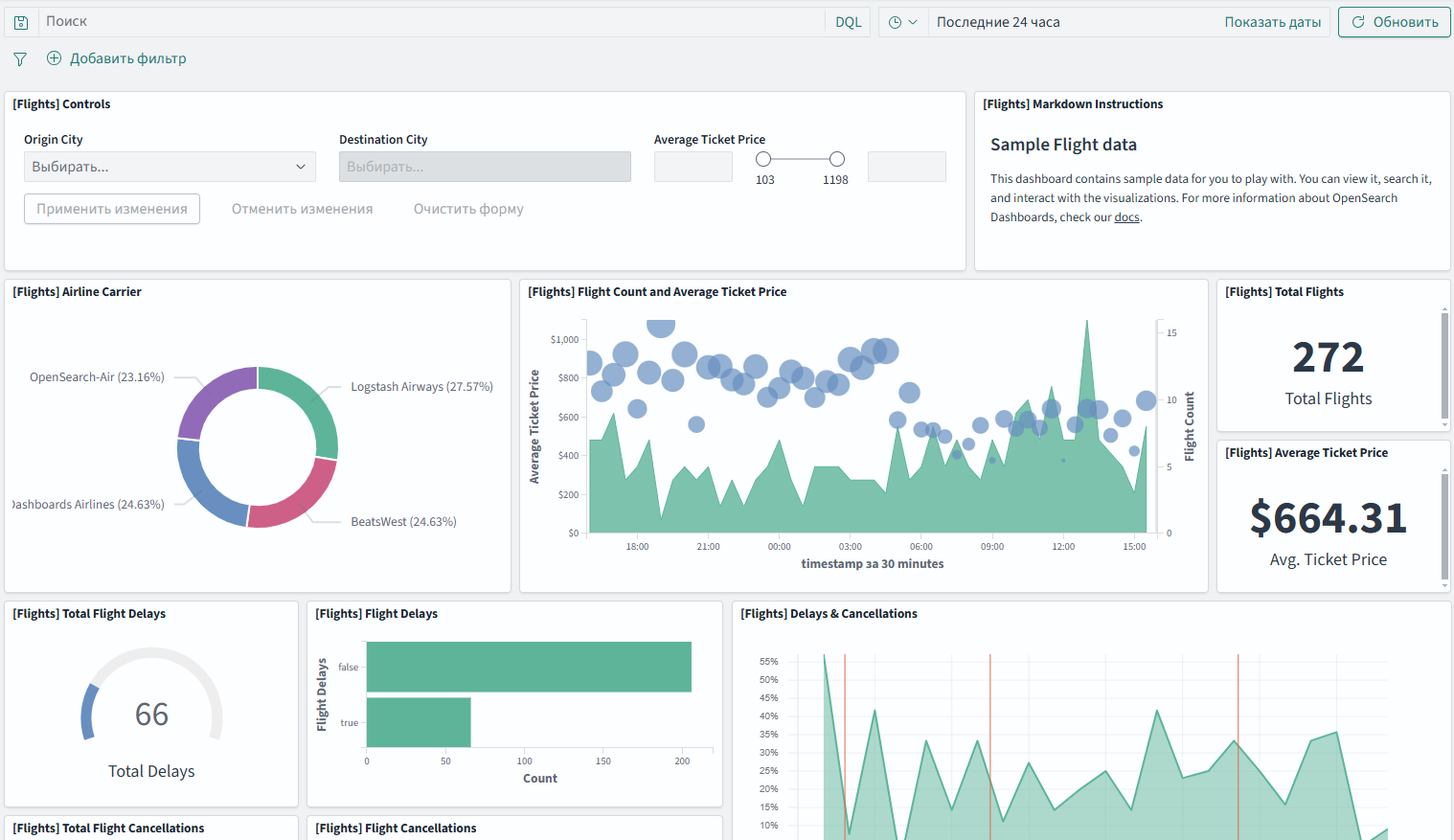
Task: Click the scrollbar in Total Flights panel
Action: coord(1444,366)
